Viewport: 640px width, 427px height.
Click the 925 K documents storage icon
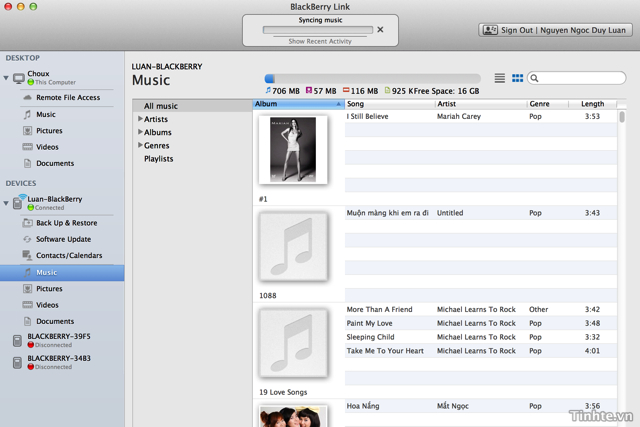[x=387, y=90]
